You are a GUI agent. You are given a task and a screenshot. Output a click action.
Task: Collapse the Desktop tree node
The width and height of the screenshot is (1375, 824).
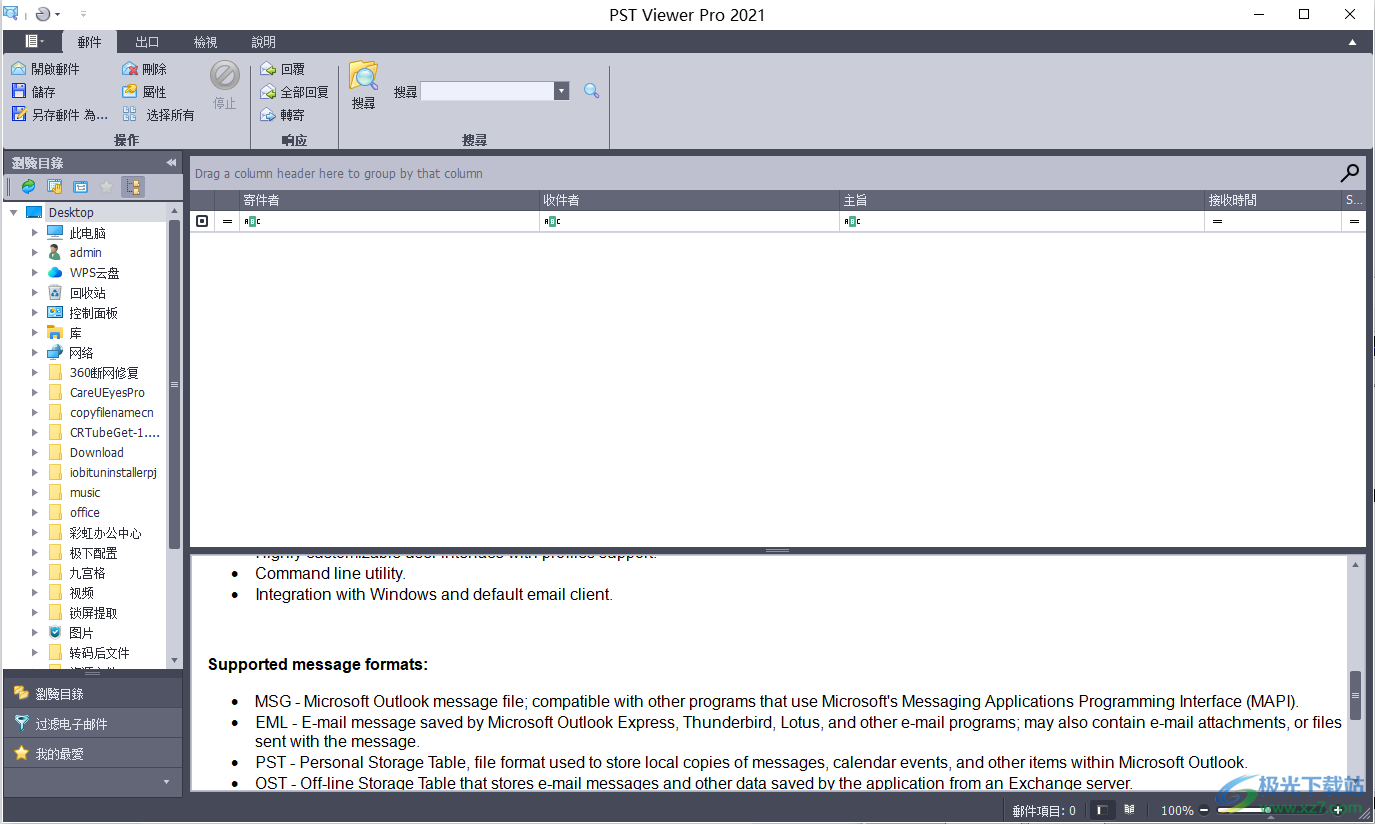point(13,212)
